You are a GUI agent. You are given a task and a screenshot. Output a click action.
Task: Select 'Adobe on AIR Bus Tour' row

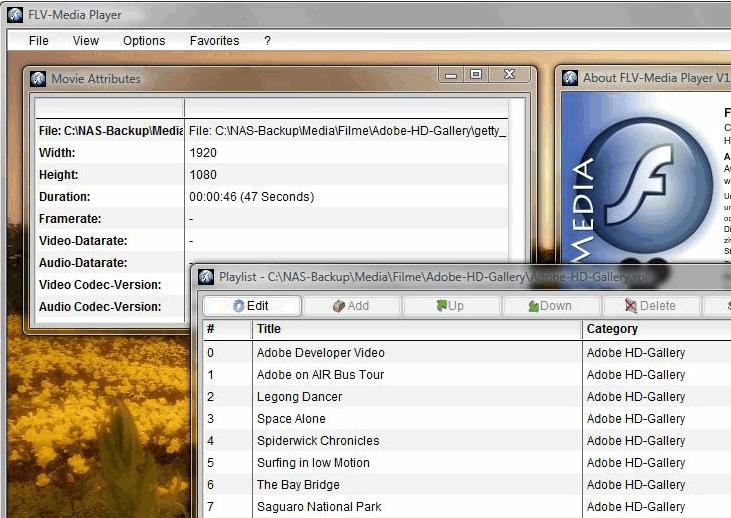click(x=467, y=374)
